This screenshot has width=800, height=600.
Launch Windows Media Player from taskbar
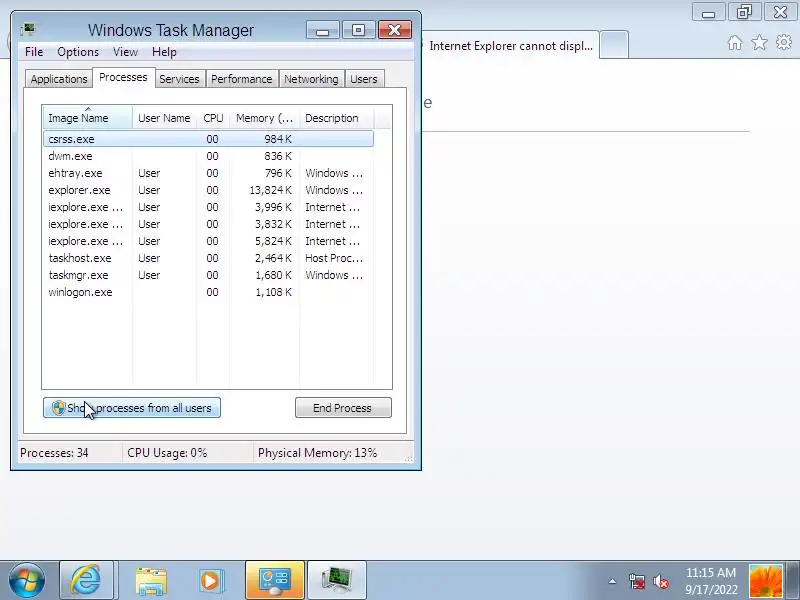coord(211,580)
